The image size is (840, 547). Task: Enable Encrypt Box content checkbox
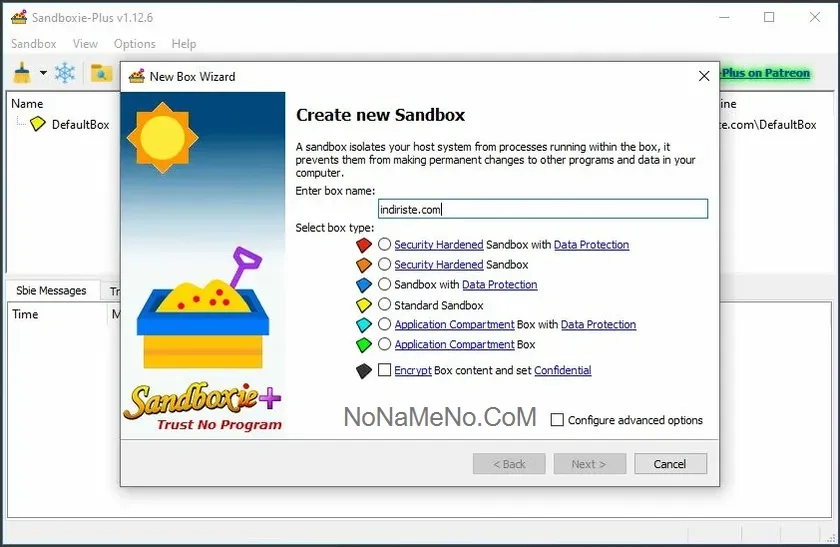pos(385,370)
